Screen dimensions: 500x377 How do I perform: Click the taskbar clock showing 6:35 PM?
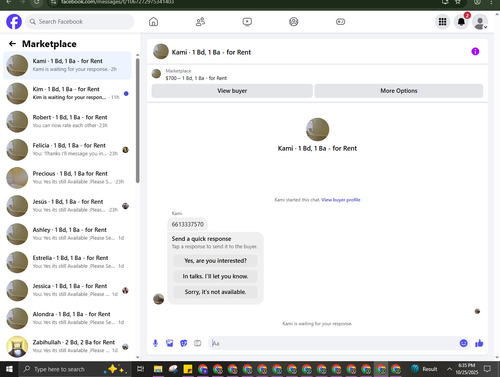tap(467, 369)
